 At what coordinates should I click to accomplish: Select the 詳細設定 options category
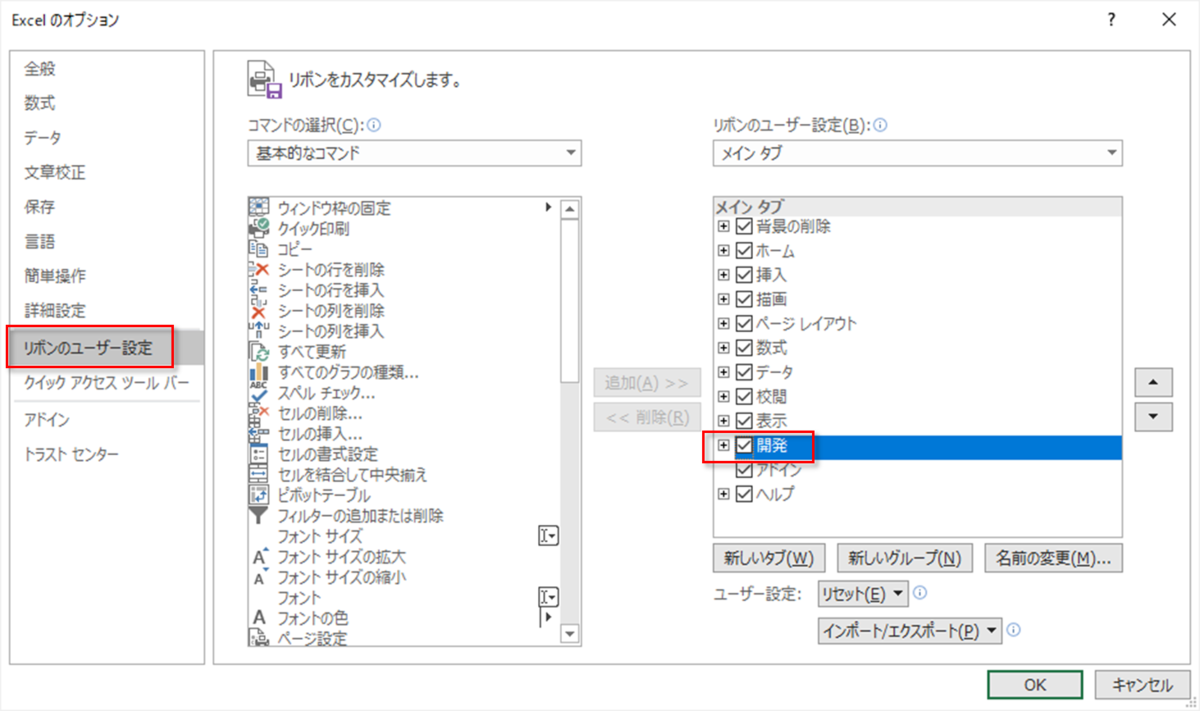tap(55, 310)
